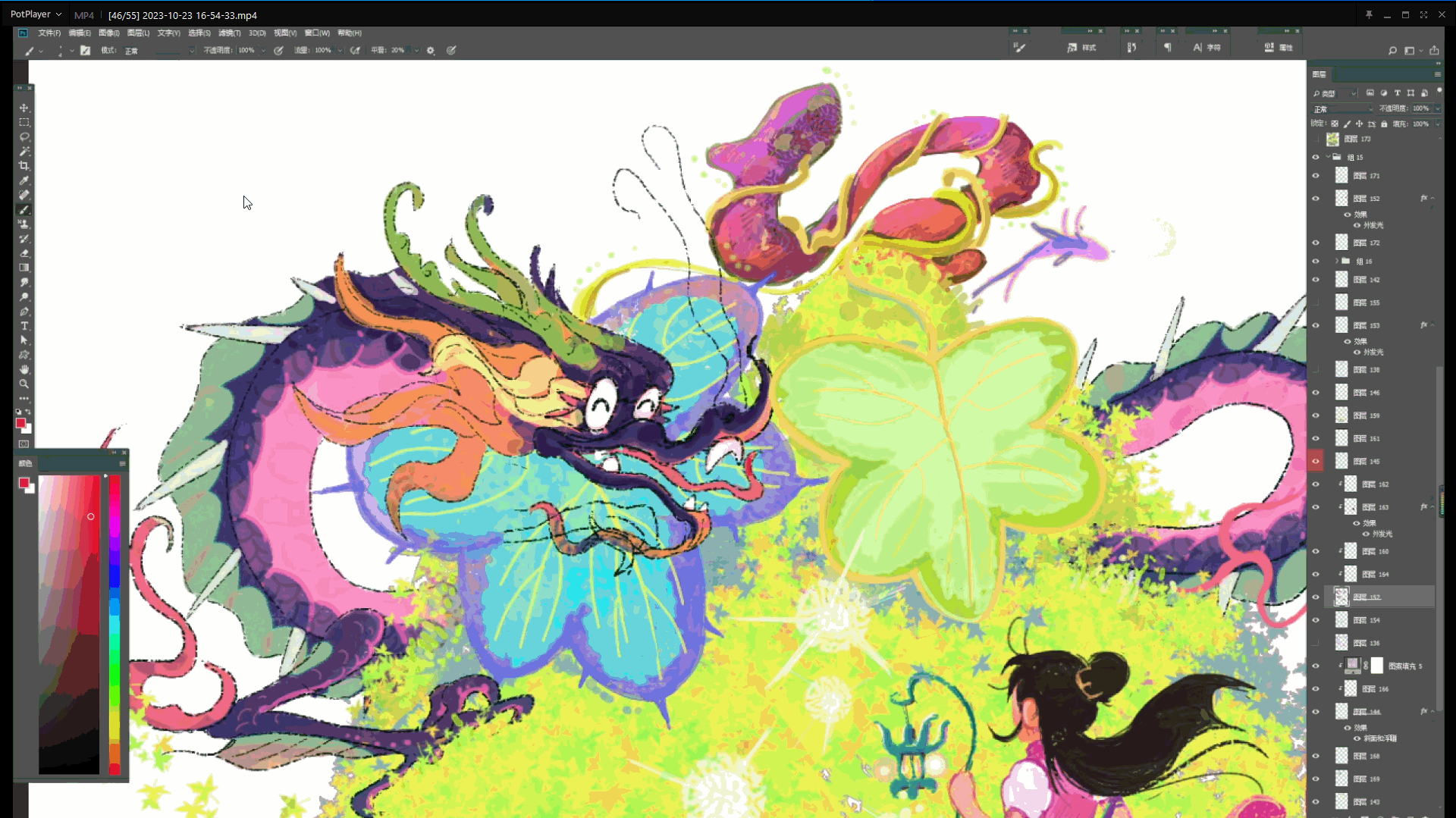Open the 属性 panel button

click(x=1279, y=47)
